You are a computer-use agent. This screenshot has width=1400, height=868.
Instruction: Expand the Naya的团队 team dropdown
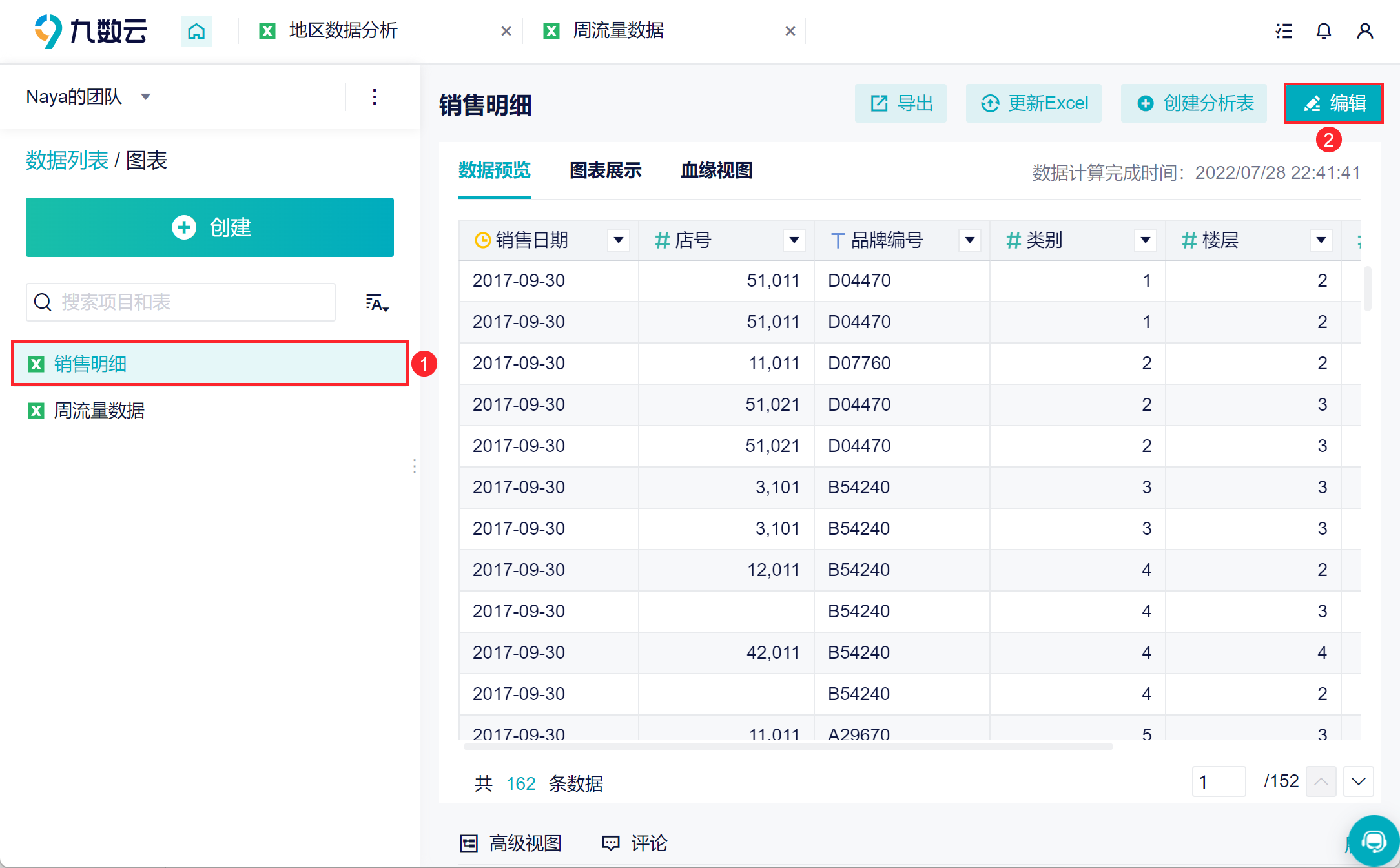pyautogui.click(x=146, y=97)
